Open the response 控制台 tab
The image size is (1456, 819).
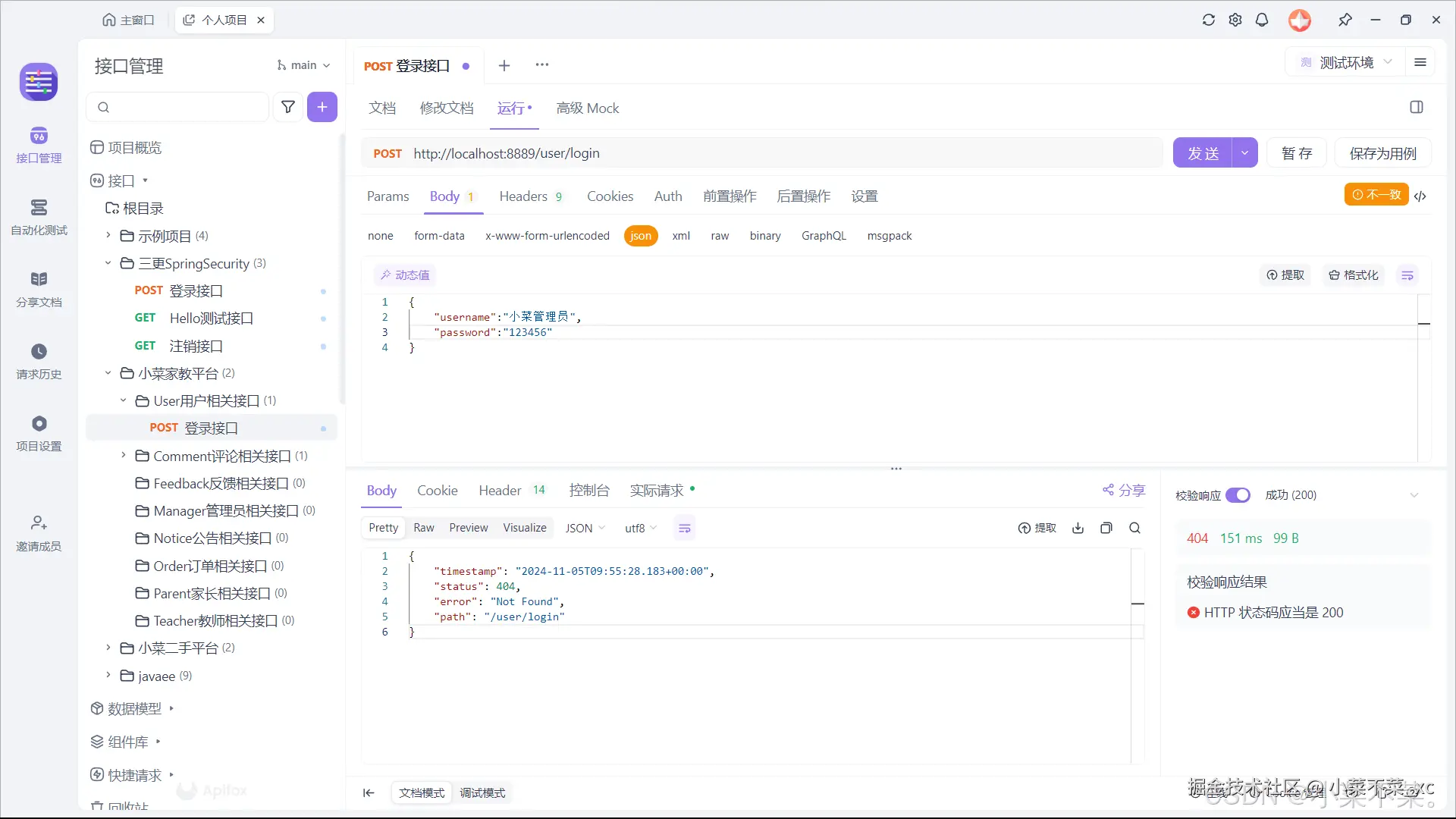coord(588,491)
